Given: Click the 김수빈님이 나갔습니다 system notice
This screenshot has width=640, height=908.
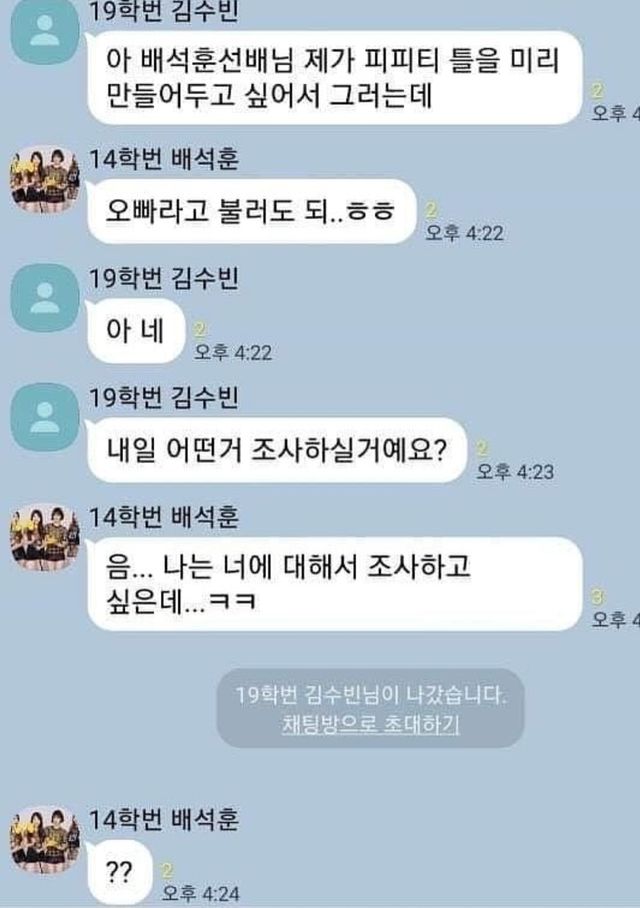Looking at the screenshot, I should tap(371, 694).
